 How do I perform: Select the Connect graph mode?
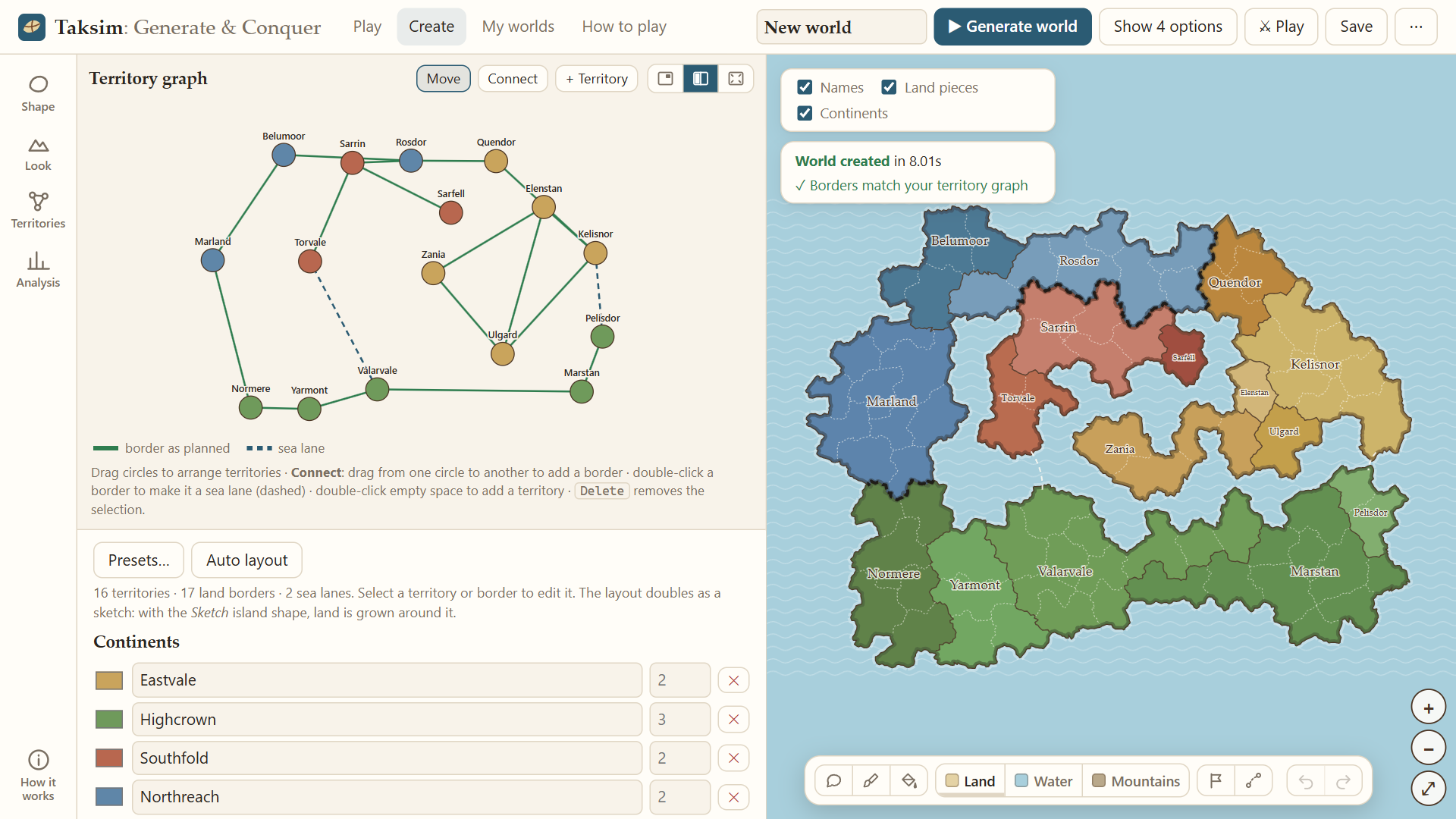[x=513, y=79]
